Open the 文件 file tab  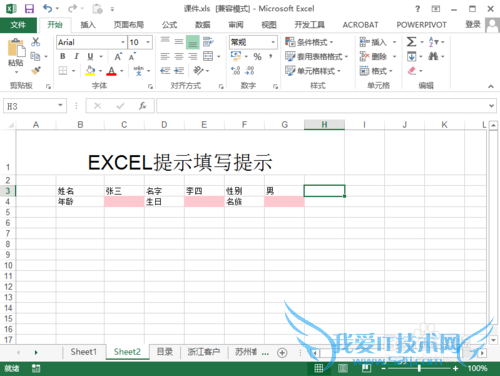18,25
